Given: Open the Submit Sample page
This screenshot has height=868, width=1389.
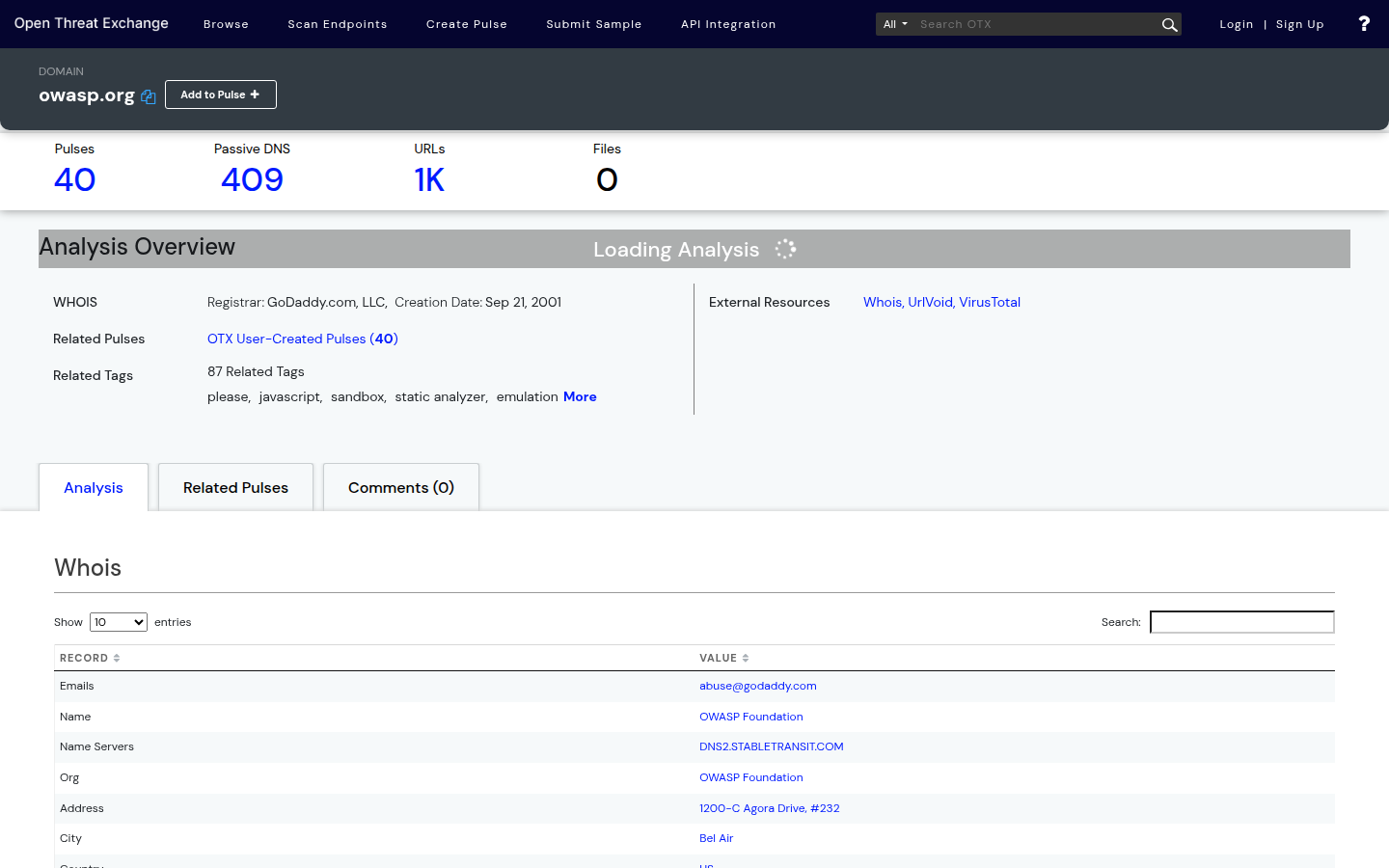Looking at the screenshot, I should coord(594,24).
